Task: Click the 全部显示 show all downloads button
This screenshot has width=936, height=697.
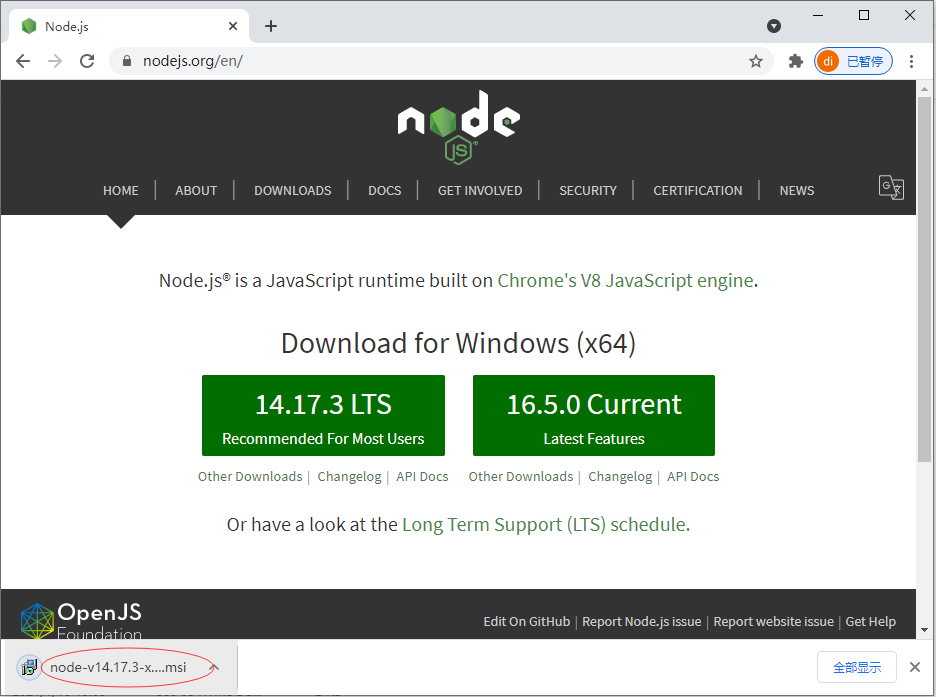Action: [x=857, y=667]
